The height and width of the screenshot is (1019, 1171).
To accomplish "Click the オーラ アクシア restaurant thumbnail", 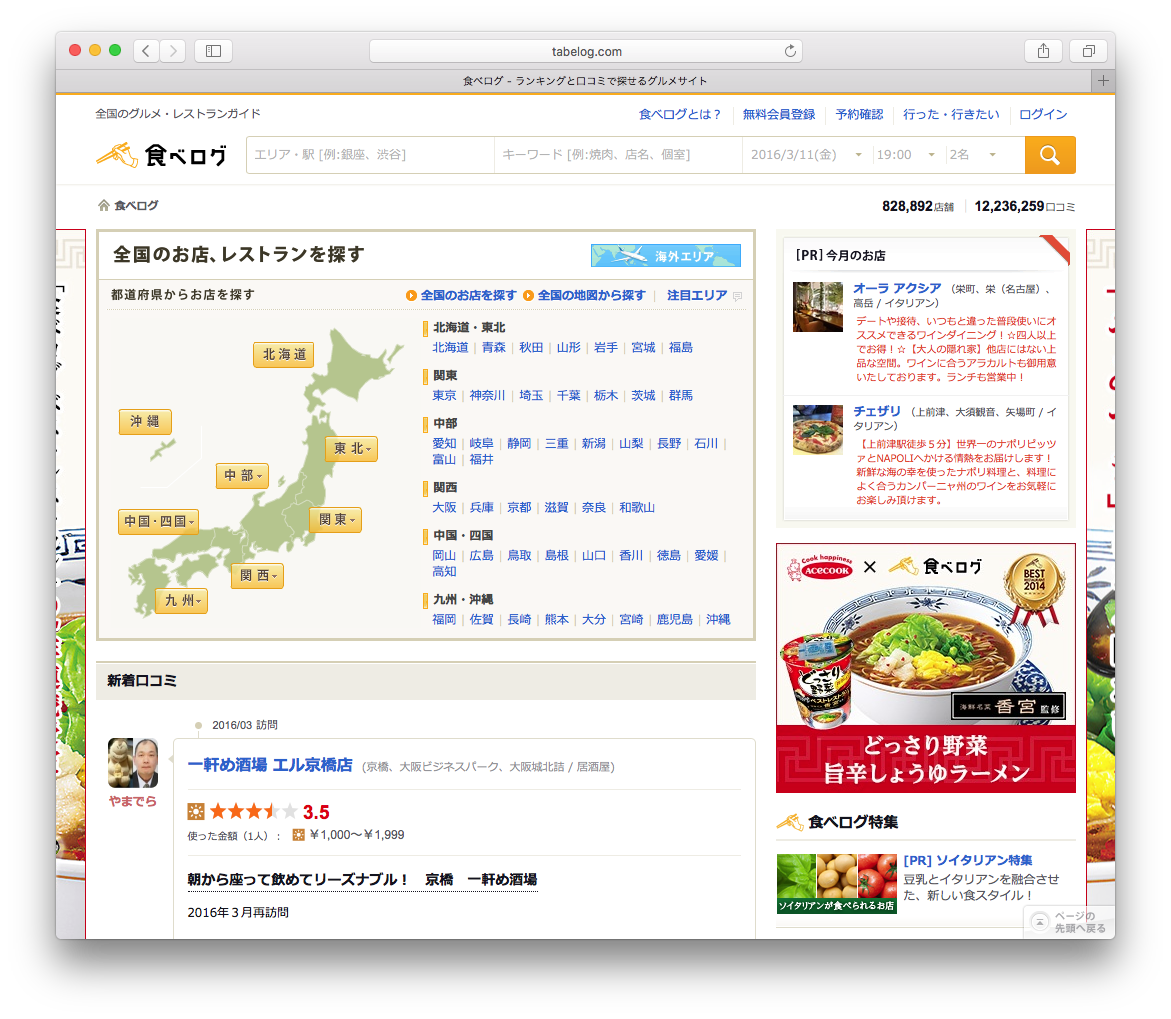I will [x=818, y=306].
